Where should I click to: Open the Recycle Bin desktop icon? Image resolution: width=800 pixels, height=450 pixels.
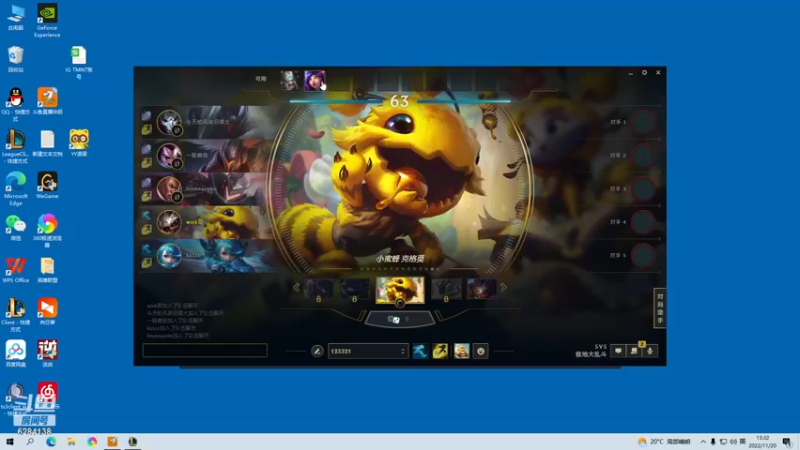coord(16,59)
